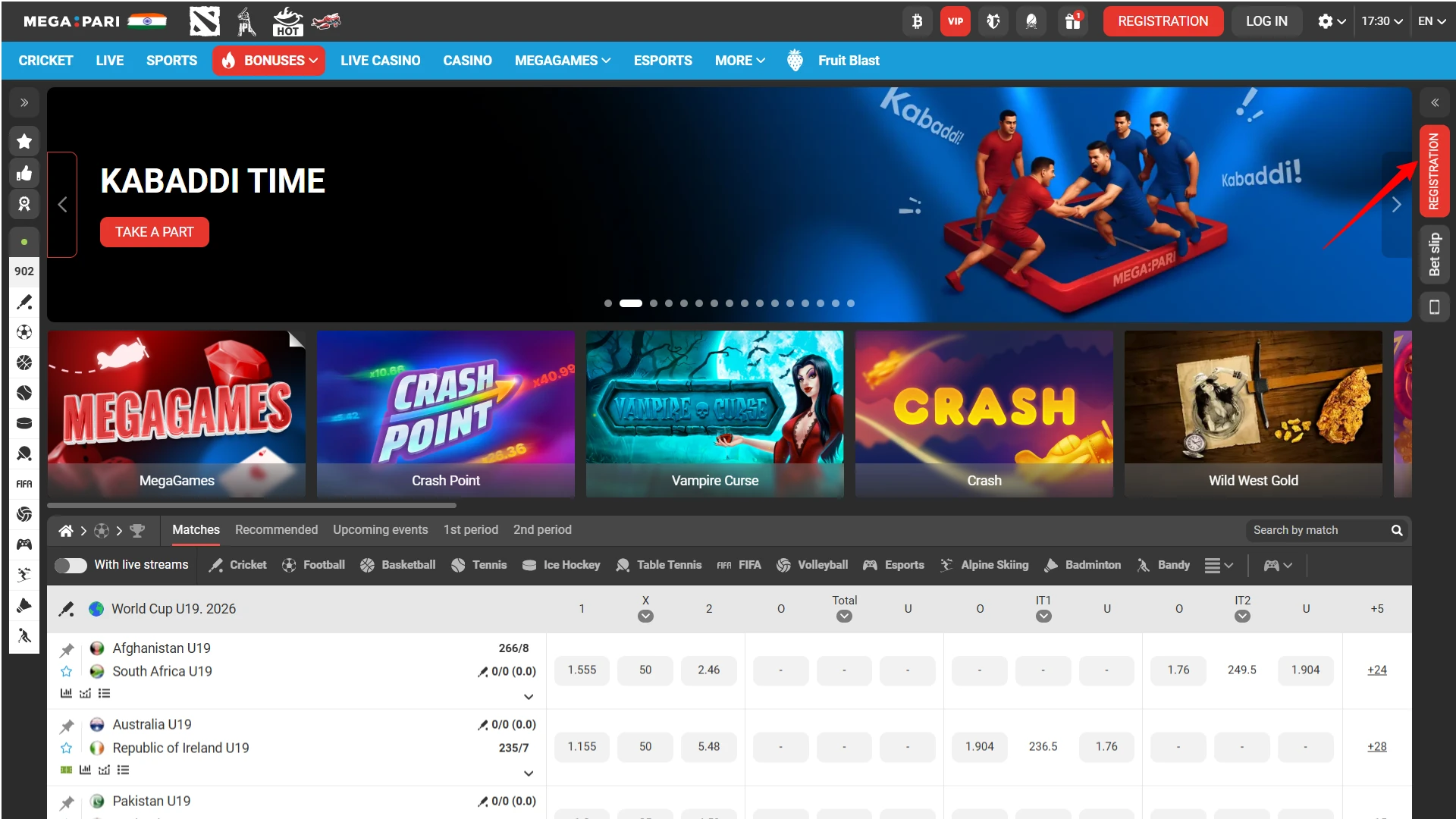1456x819 pixels.
Task: Open the LIVE CASINO menu item
Action: (x=380, y=61)
